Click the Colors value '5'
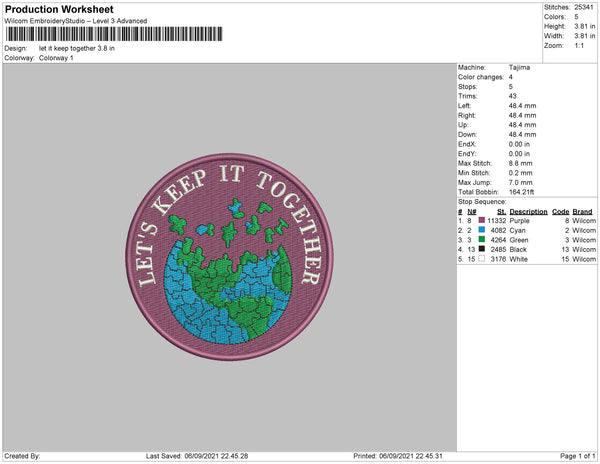The width and height of the screenshot is (600, 464). tap(576, 17)
